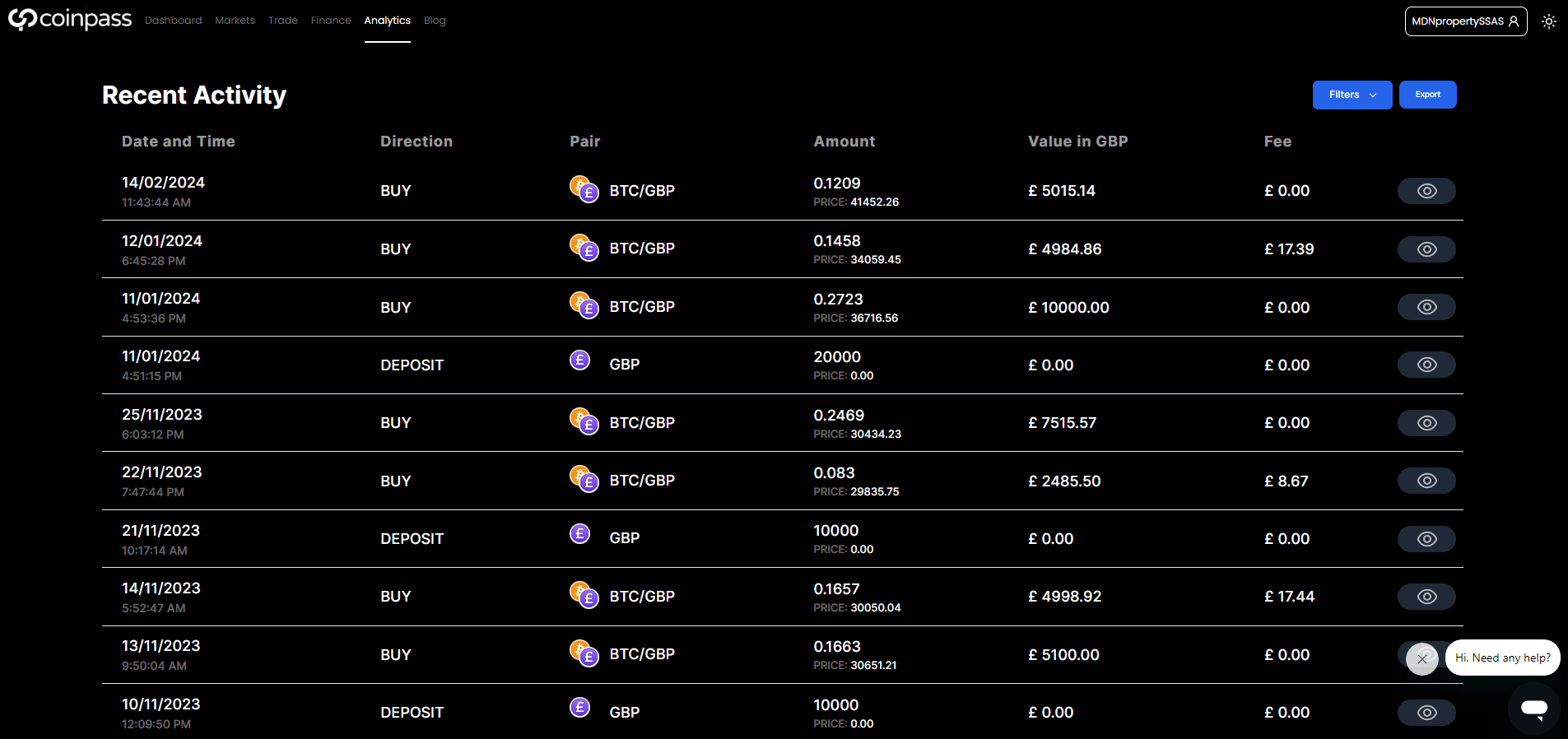
Task: Click the BTC/GBP icon on the 14/11/2023 row
Action: coord(584,595)
